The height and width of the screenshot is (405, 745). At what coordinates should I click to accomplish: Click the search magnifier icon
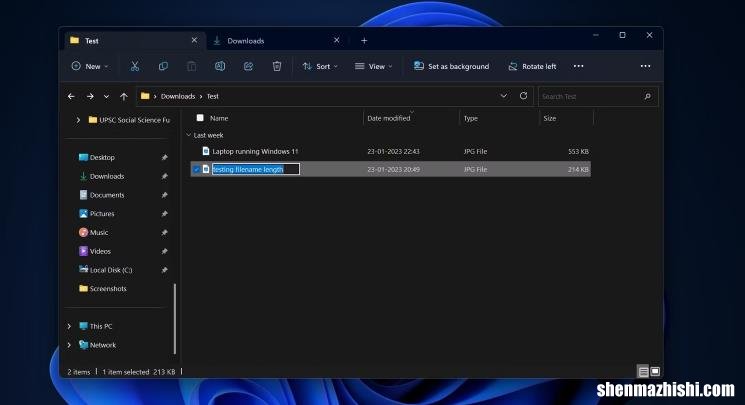648,96
